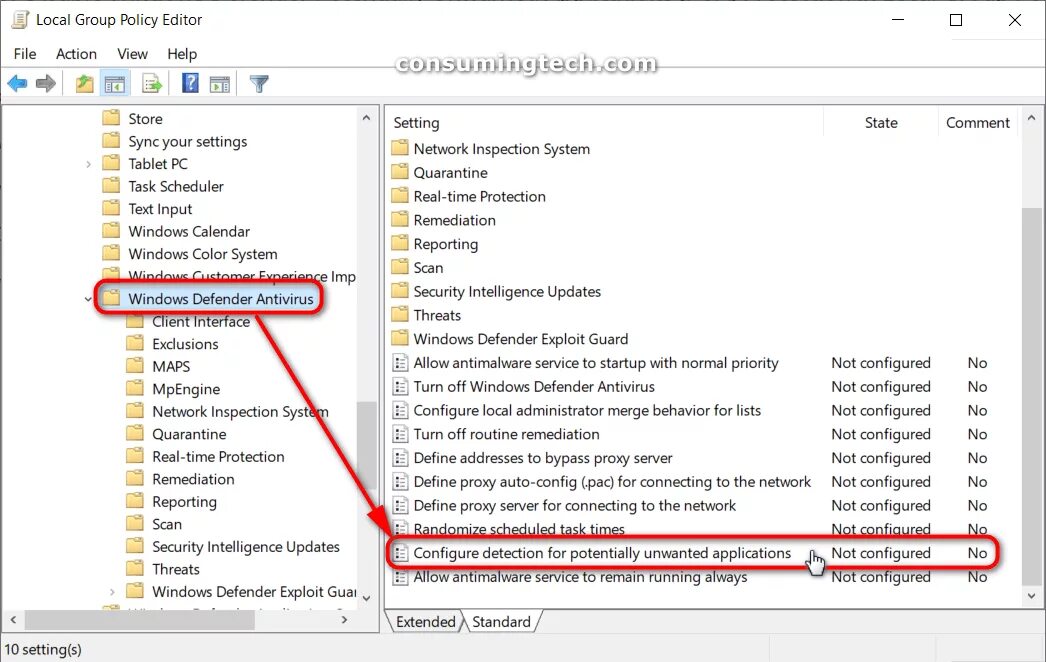This screenshot has width=1046, height=662.
Task: Click folder icon next to Store
Action: click(x=111, y=118)
